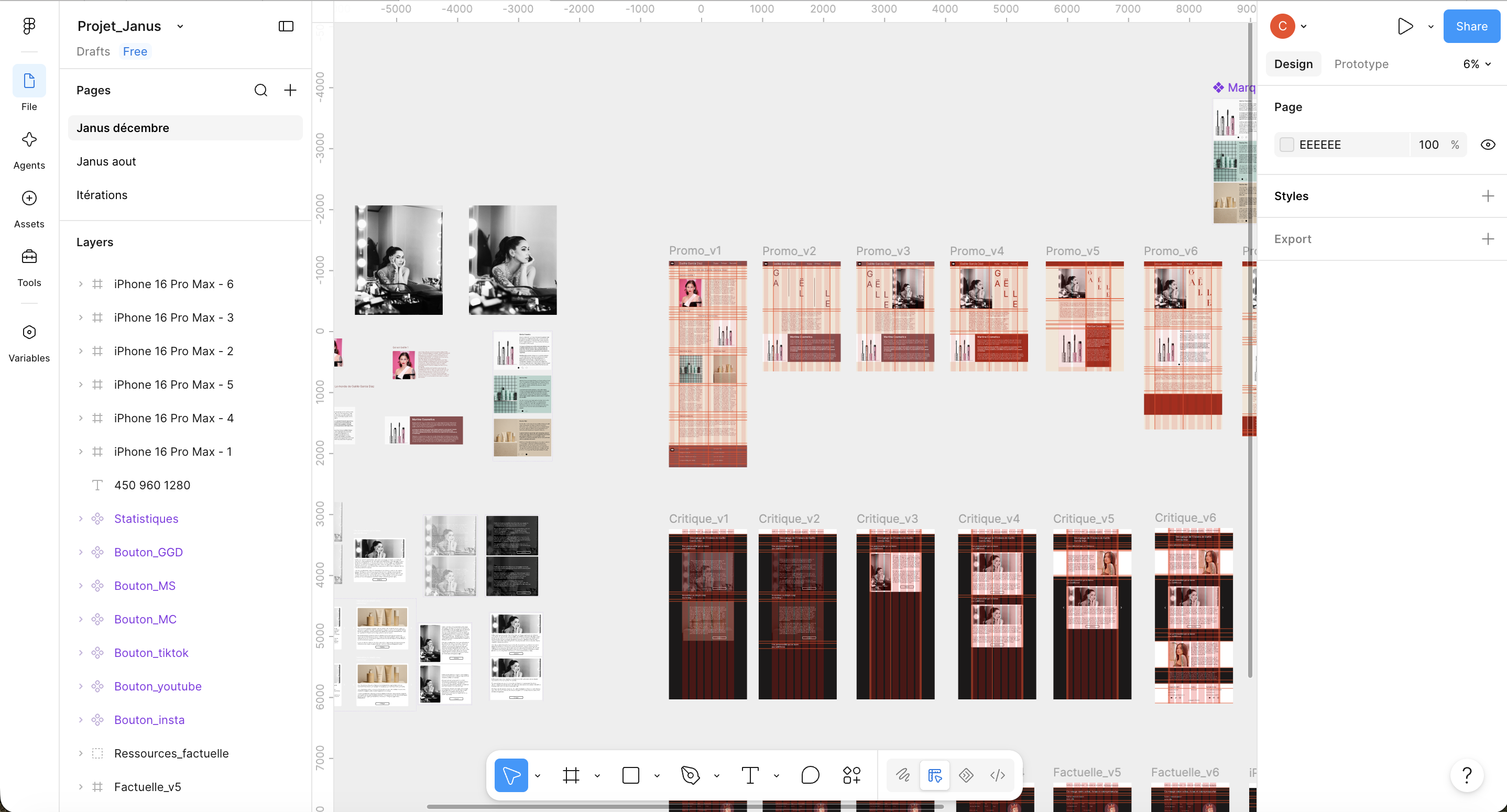Open the 6% zoom level dropdown
This screenshot has height=812, width=1507.
click(1477, 64)
